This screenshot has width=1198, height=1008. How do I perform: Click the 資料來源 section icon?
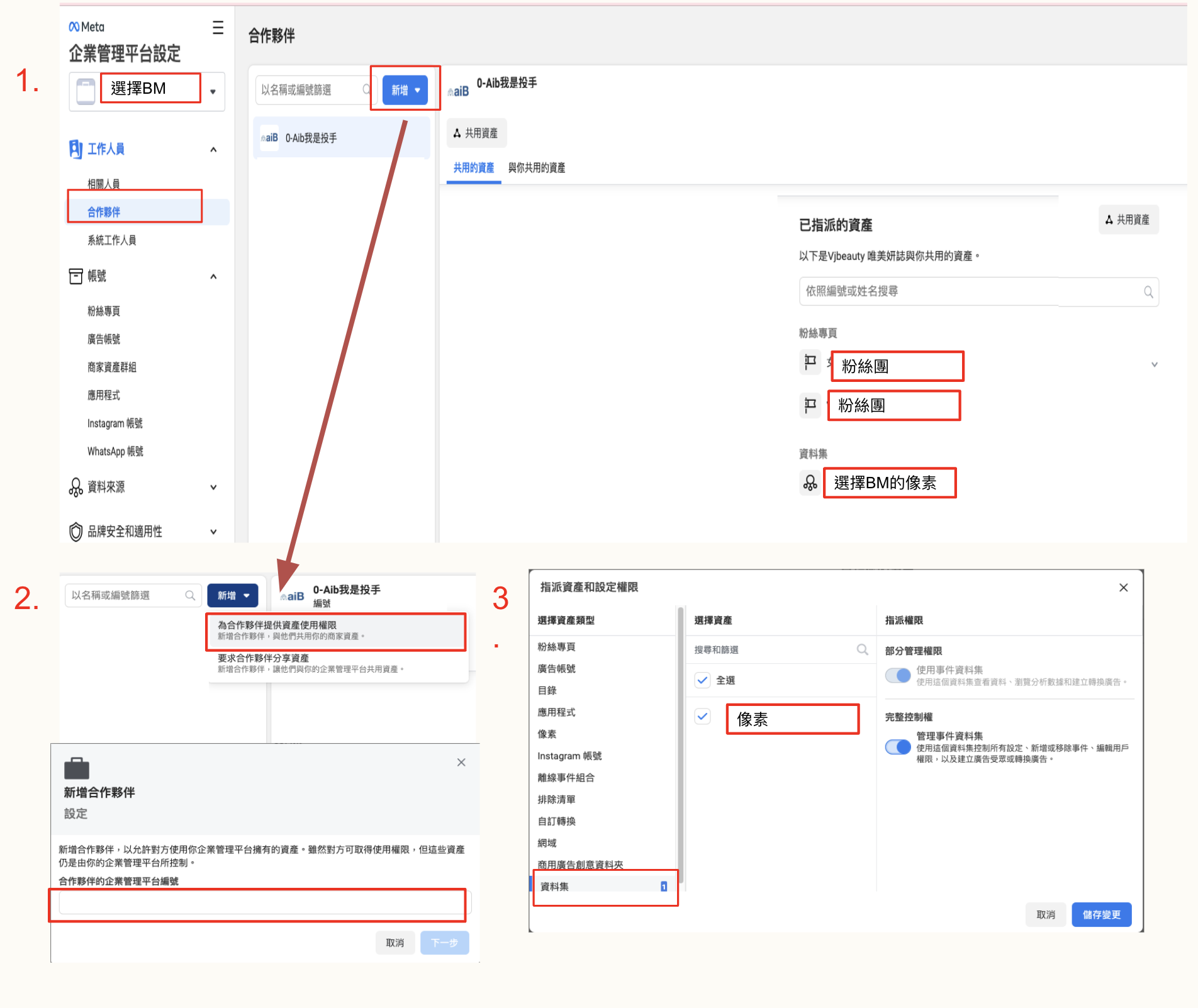pyautogui.click(x=76, y=487)
